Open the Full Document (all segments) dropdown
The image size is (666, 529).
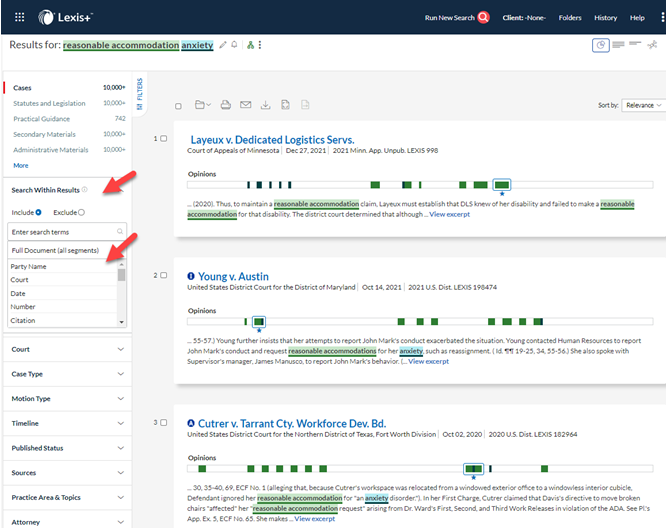tap(67, 250)
